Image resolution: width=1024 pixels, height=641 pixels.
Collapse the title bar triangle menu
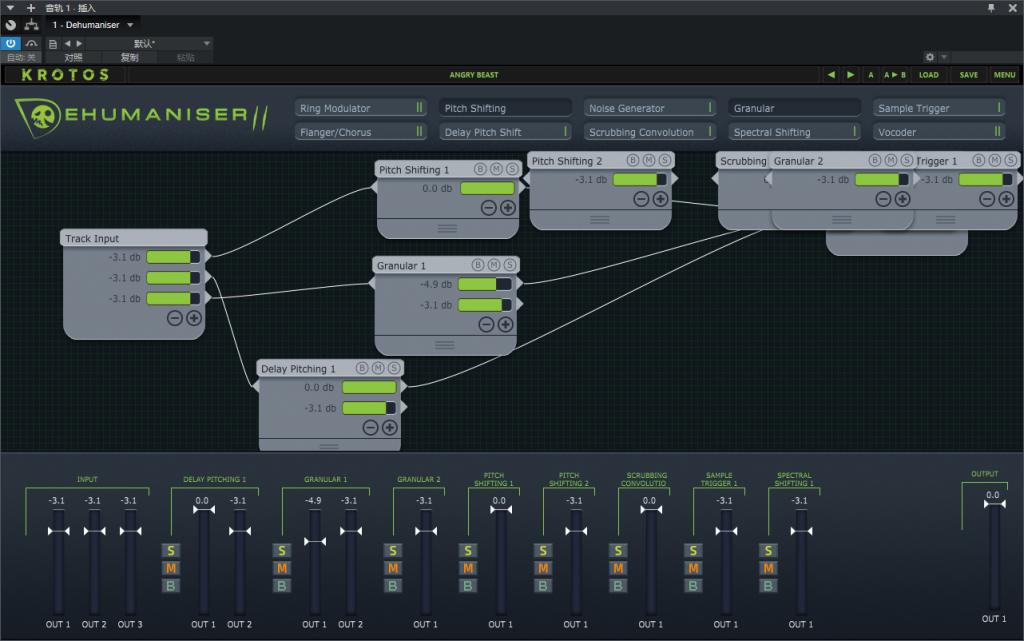tap(10, 8)
